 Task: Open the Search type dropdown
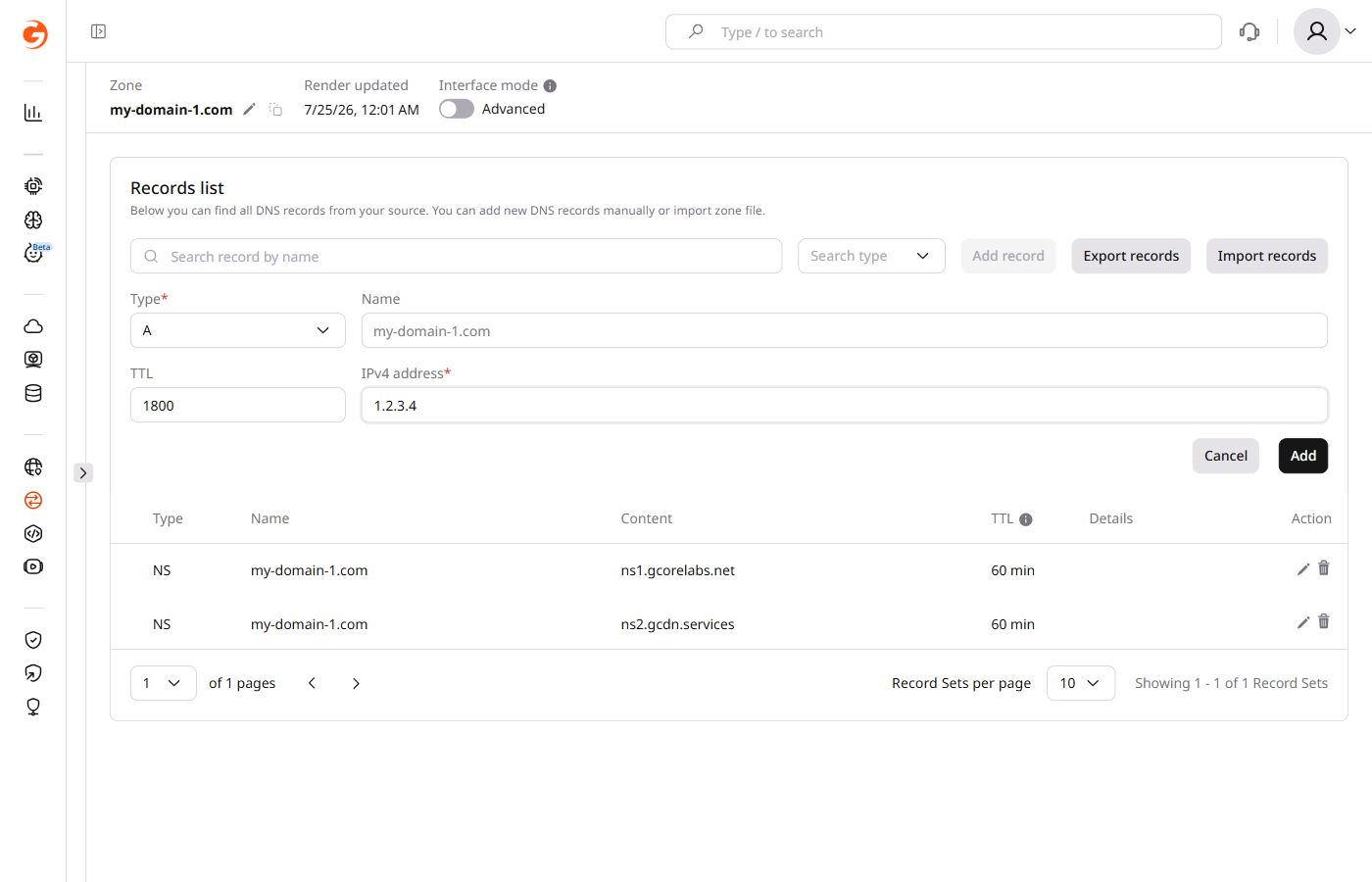click(x=871, y=256)
